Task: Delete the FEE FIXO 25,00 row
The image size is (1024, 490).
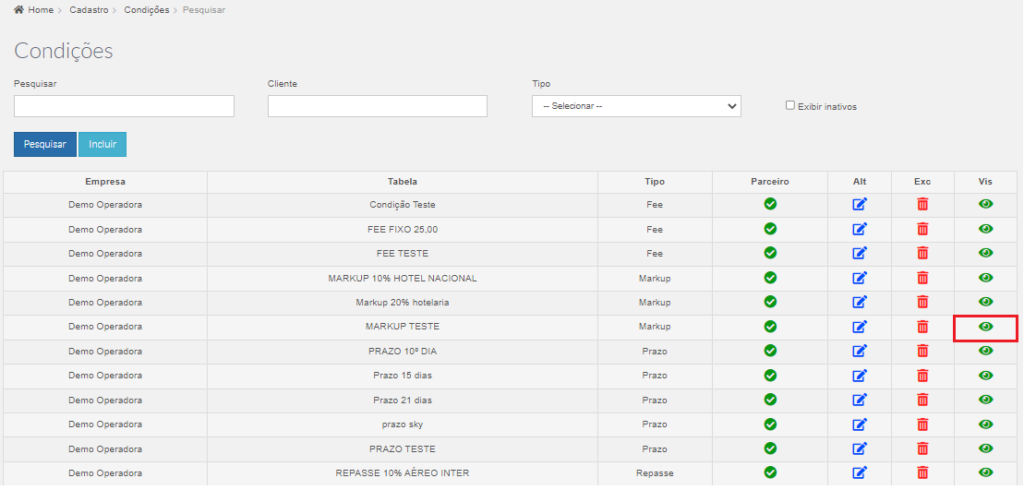Action: 922,229
